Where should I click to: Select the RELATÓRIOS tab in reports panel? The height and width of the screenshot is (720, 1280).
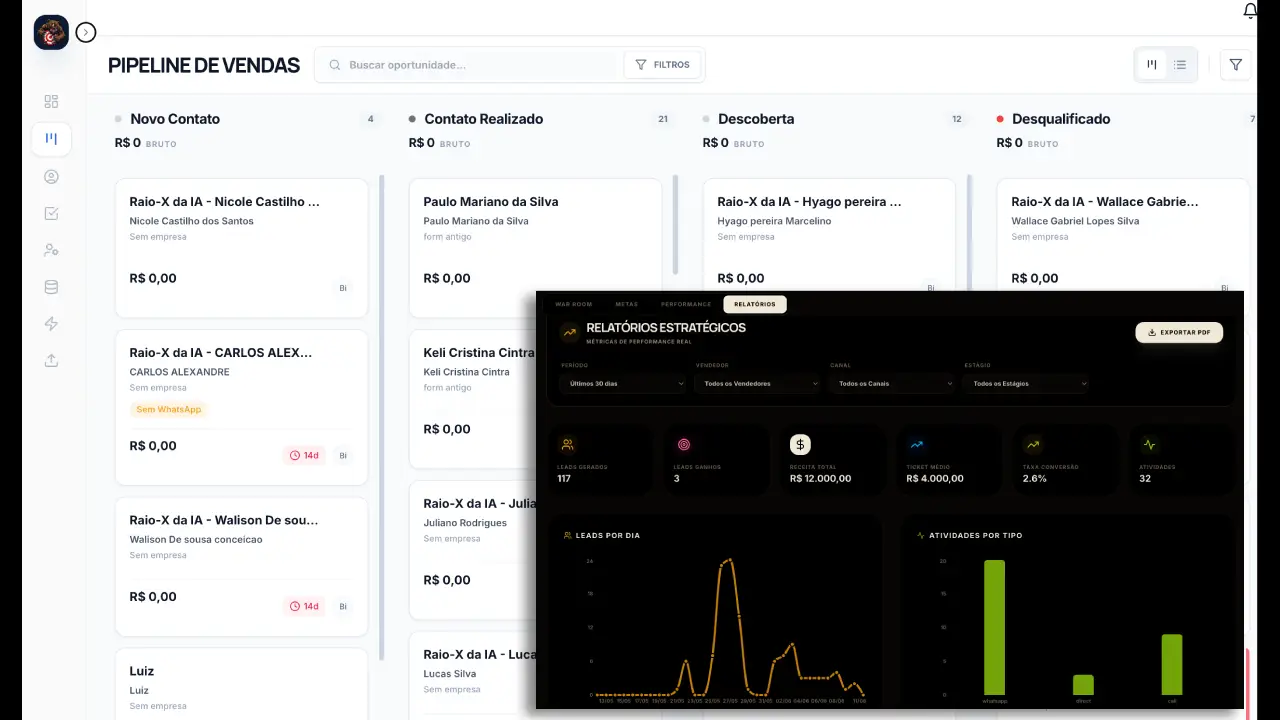click(x=755, y=304)
